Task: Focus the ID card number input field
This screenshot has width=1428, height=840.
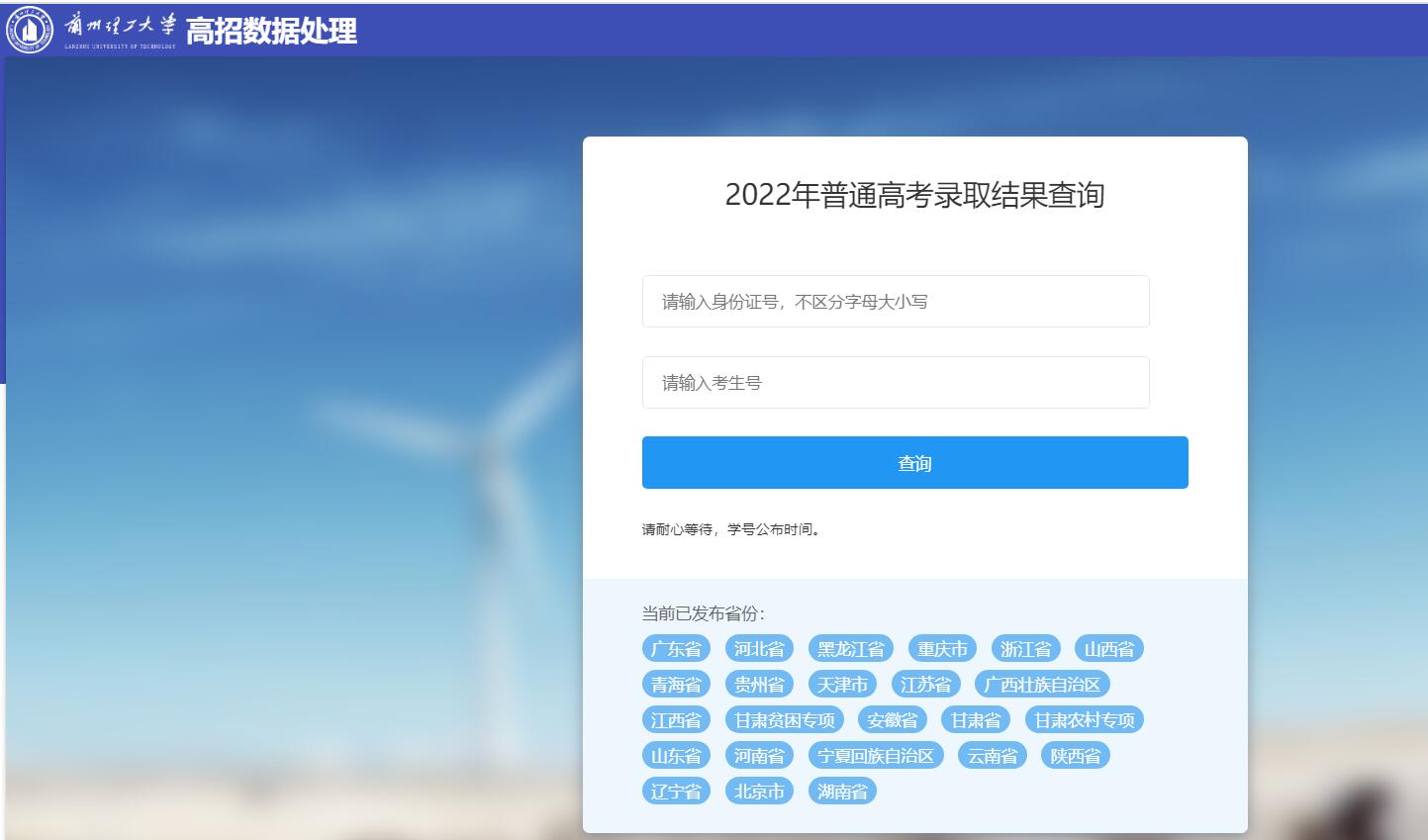Action: [x=896, y=301]
